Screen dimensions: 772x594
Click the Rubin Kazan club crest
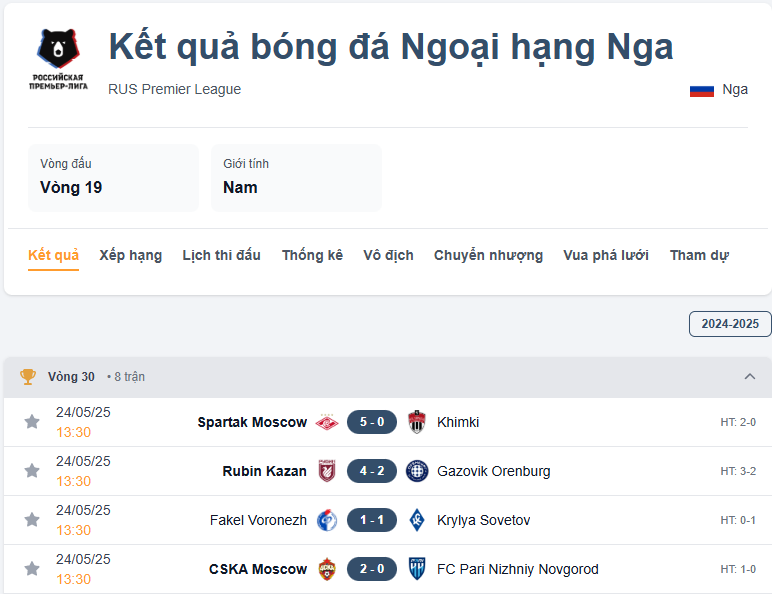click(x=326, y=471)
